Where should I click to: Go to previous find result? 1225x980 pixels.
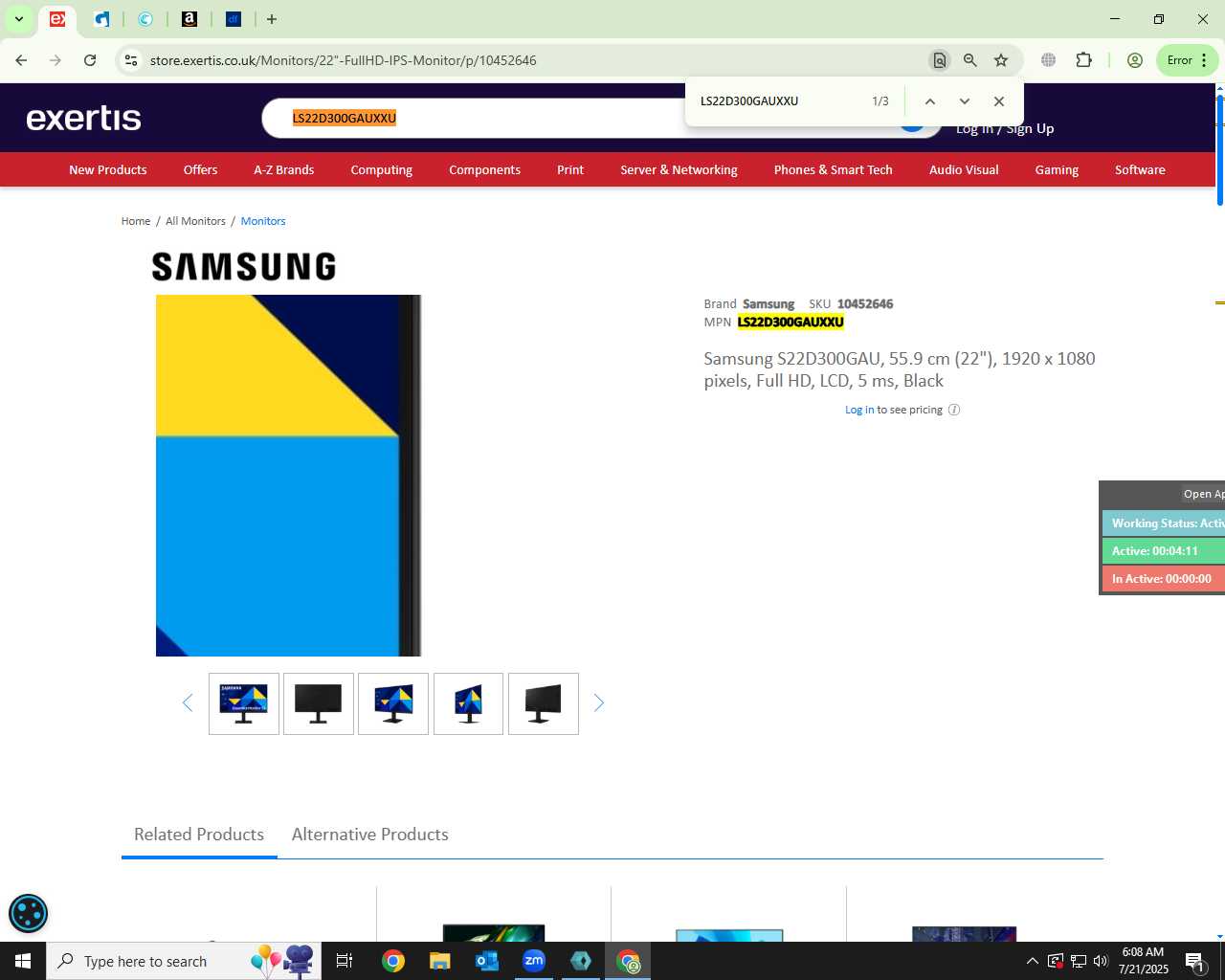pos(929,101)
